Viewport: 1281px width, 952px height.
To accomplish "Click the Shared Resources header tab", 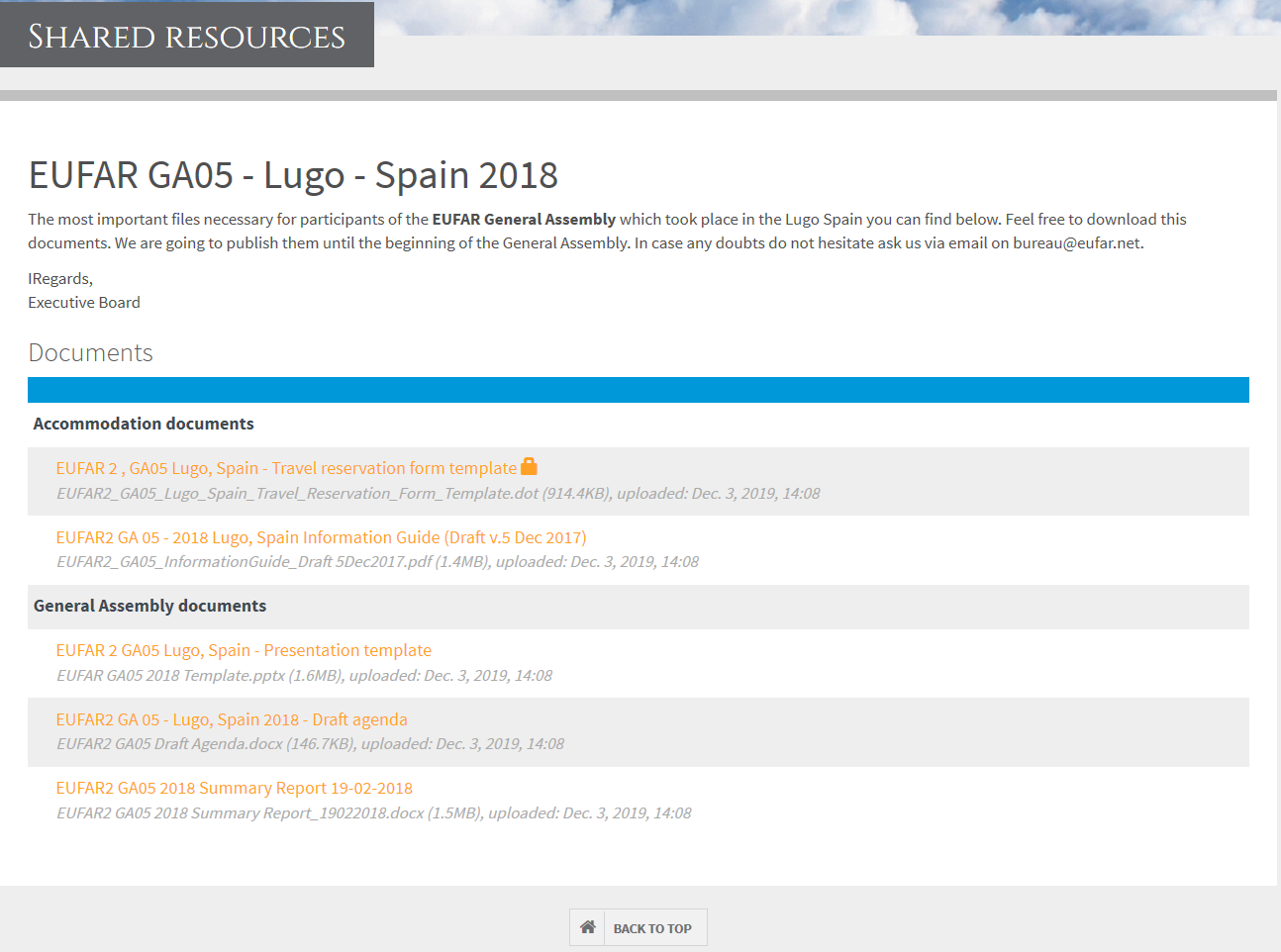I will [186, 36].
